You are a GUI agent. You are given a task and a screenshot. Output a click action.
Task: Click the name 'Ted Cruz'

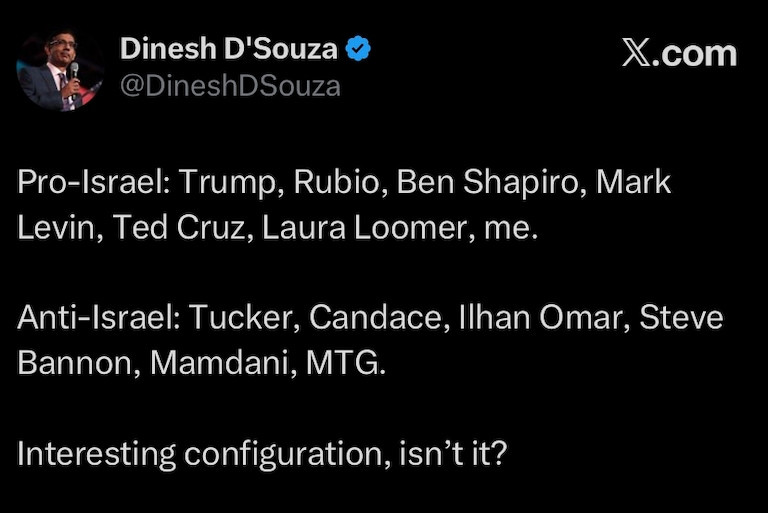(x=181, y=228)
